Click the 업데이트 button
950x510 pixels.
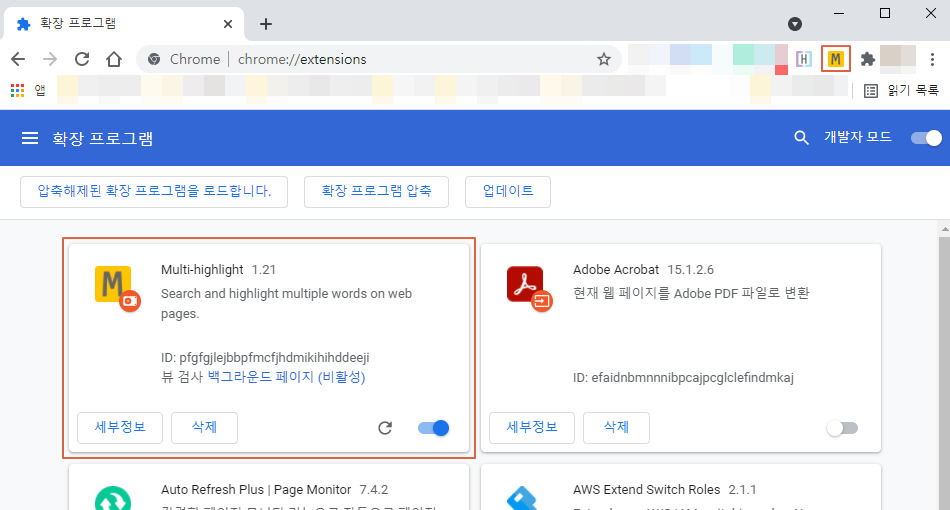(x=508, y=191)
